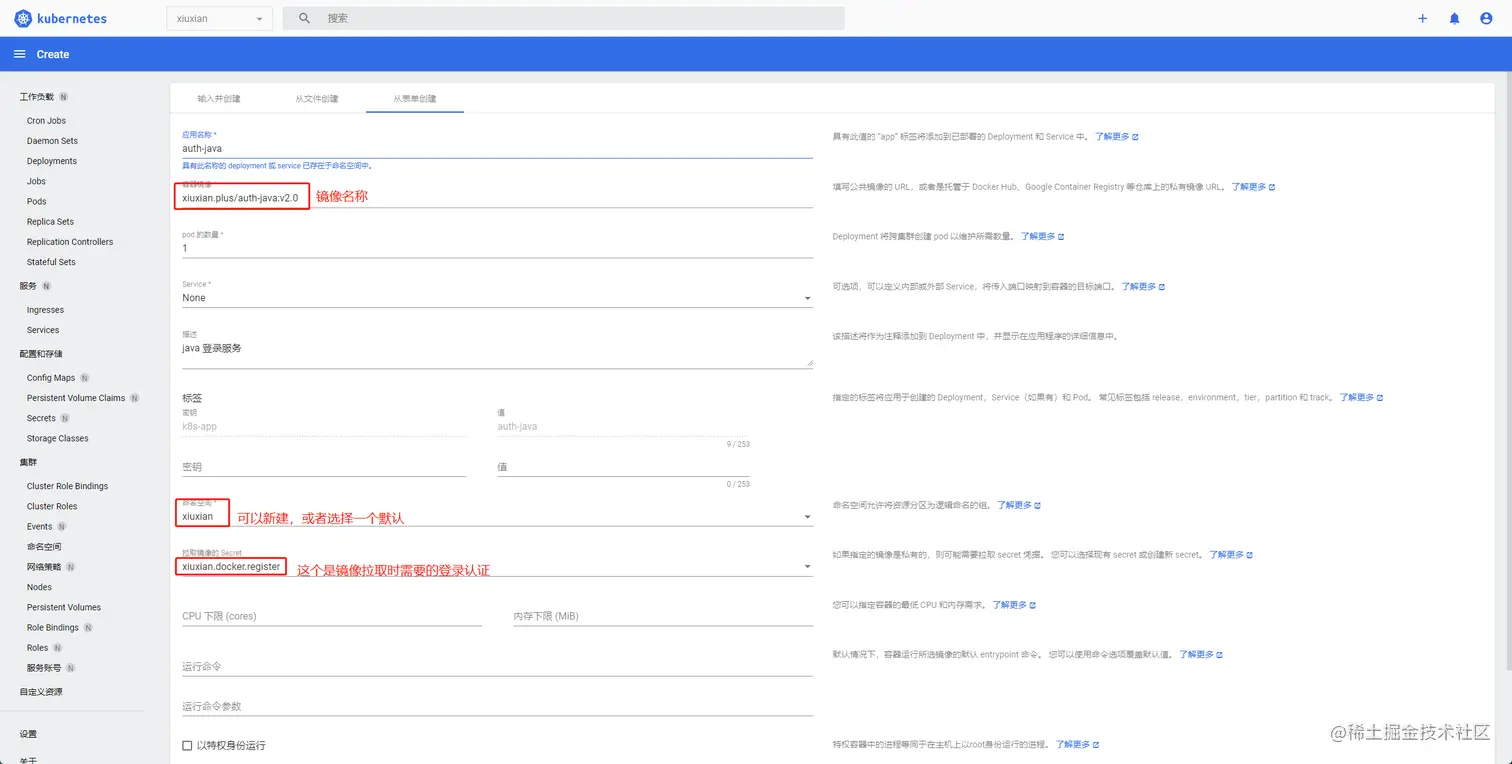1512x764 pixels.
Task: Click the page vertical scrollbar
Action: click(x=1507, y=370)
